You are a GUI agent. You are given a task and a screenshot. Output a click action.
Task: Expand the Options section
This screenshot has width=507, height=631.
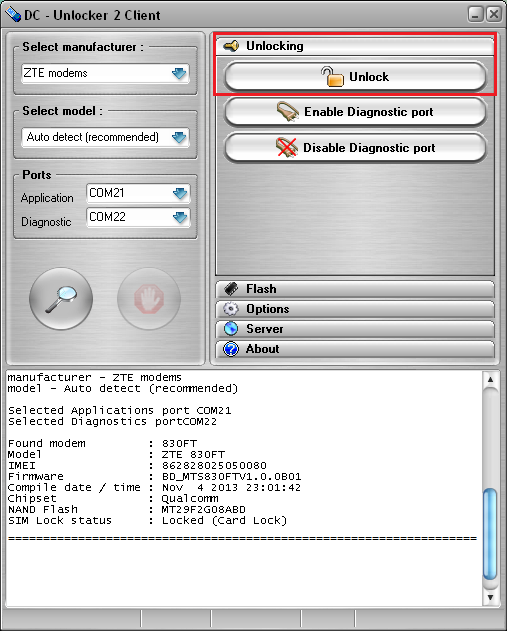click(x=355, y=309)
